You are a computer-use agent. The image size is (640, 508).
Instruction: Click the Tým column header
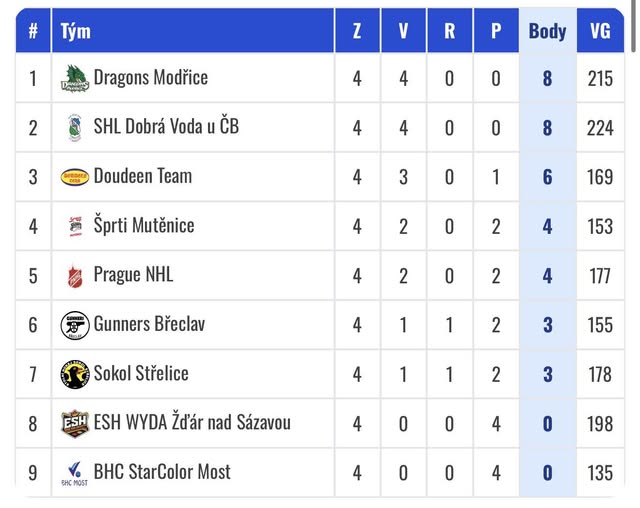pyautogui.click(x=76, y=31)
